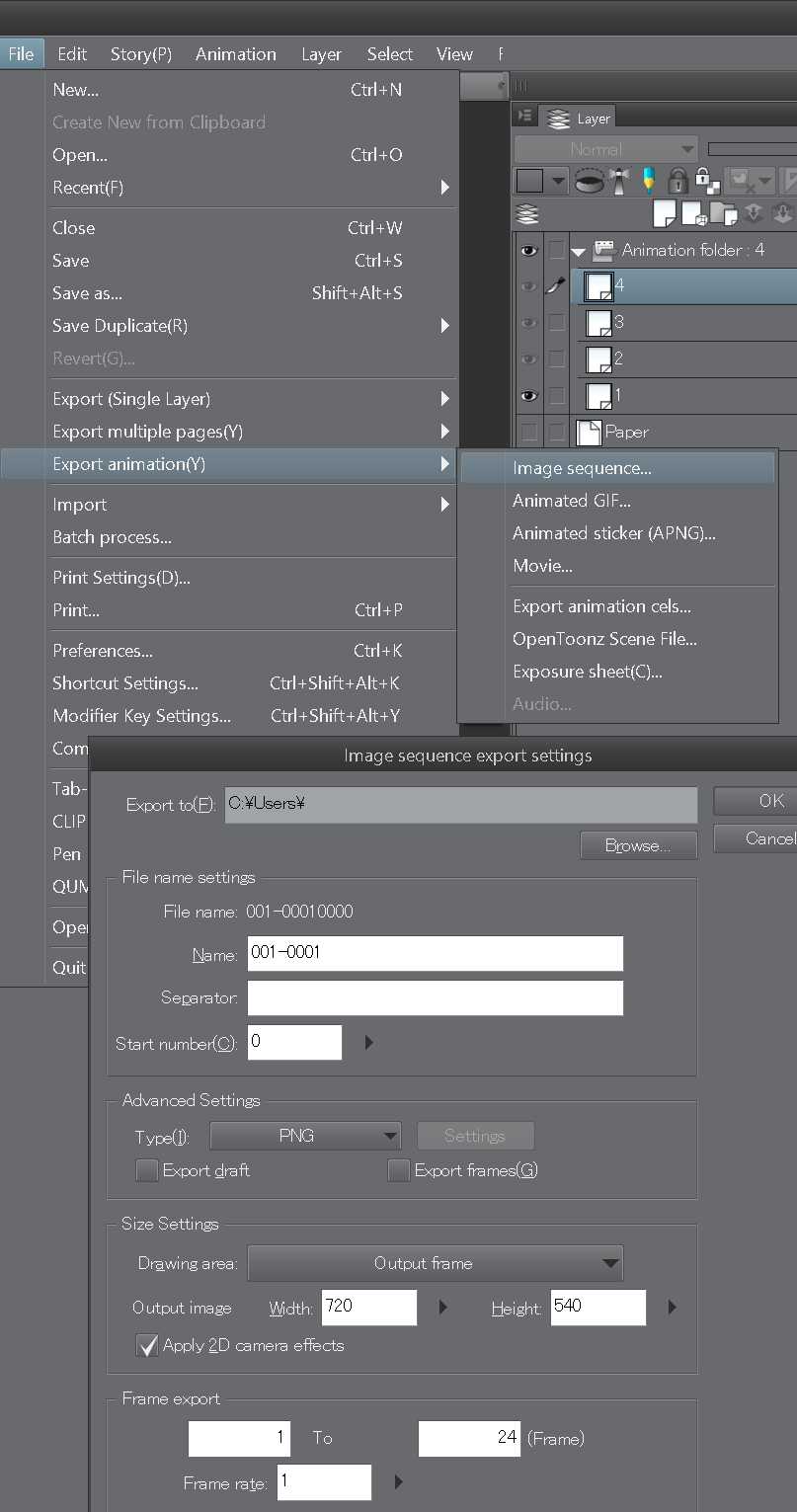Click the Name text field
The width and height of the screenshot is (797, 1512).
coord(435,954)
